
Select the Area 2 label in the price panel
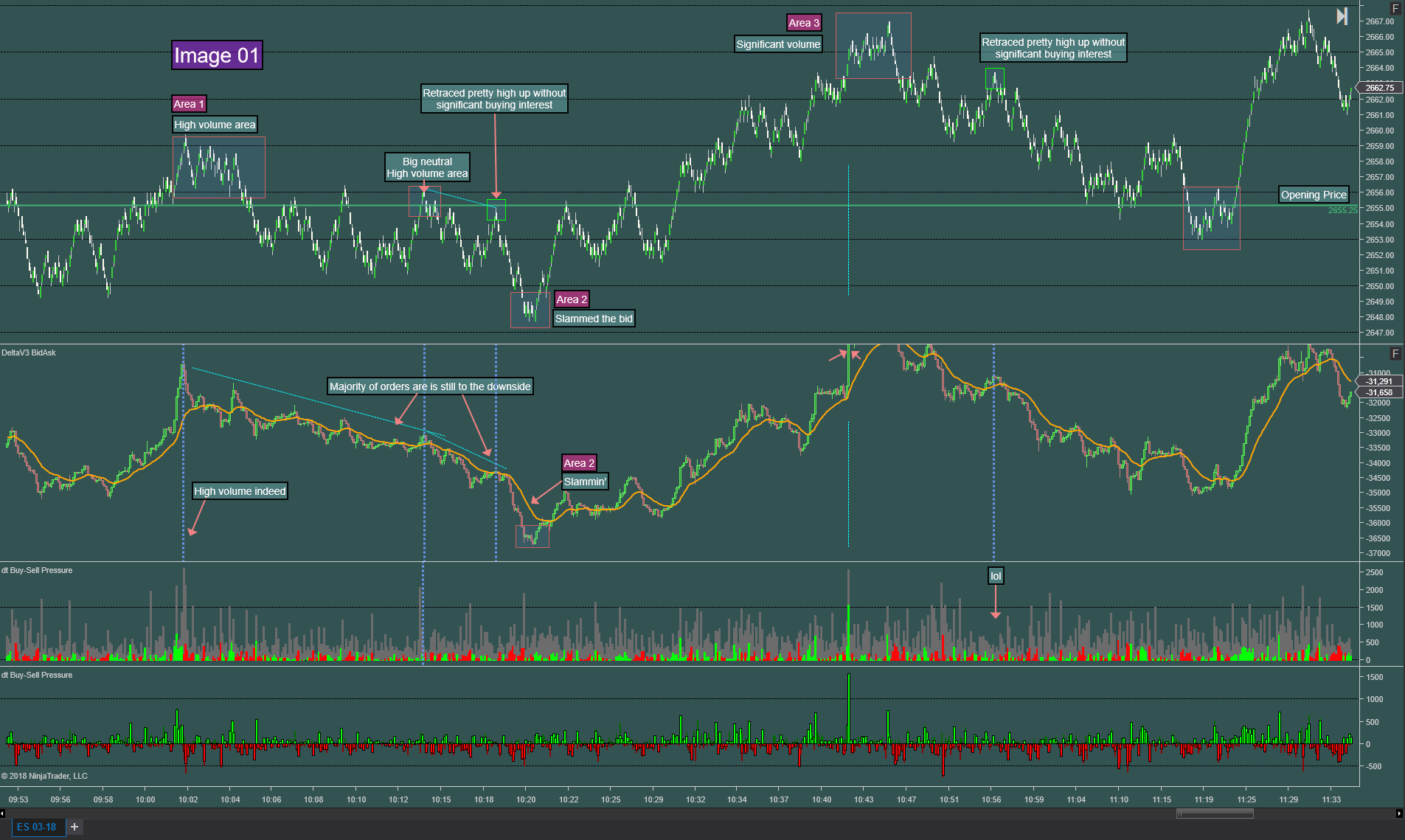[x=572, y=299]
